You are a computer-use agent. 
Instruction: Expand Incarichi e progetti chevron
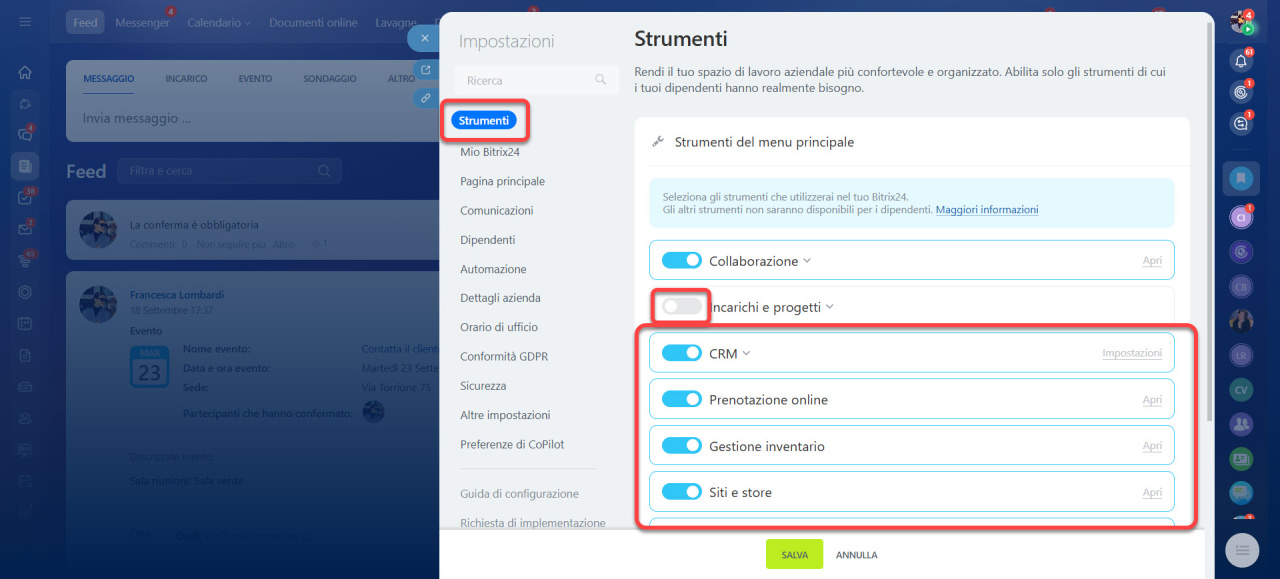tap(829, 307)
